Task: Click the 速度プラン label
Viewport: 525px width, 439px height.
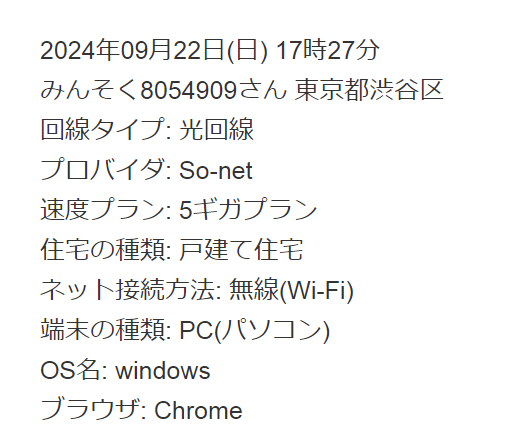Action: click(102, 209)
